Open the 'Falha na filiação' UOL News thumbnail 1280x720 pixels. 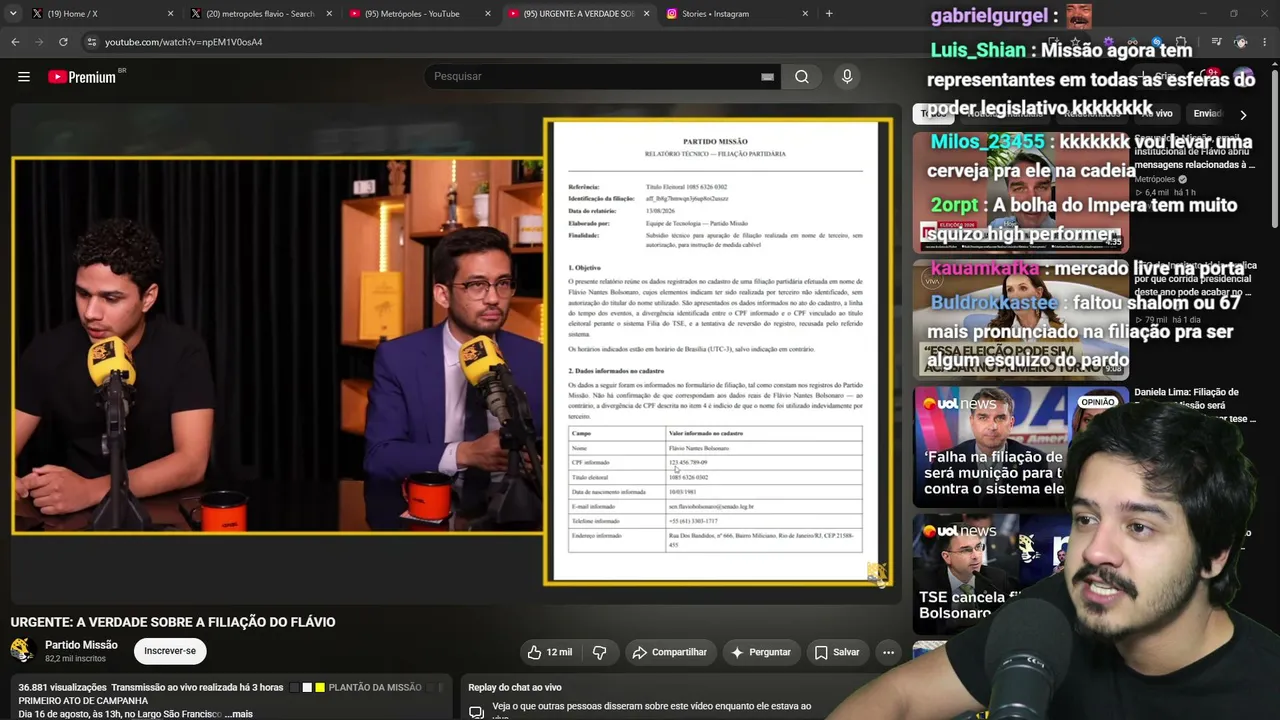click(x=1020, y=447)
